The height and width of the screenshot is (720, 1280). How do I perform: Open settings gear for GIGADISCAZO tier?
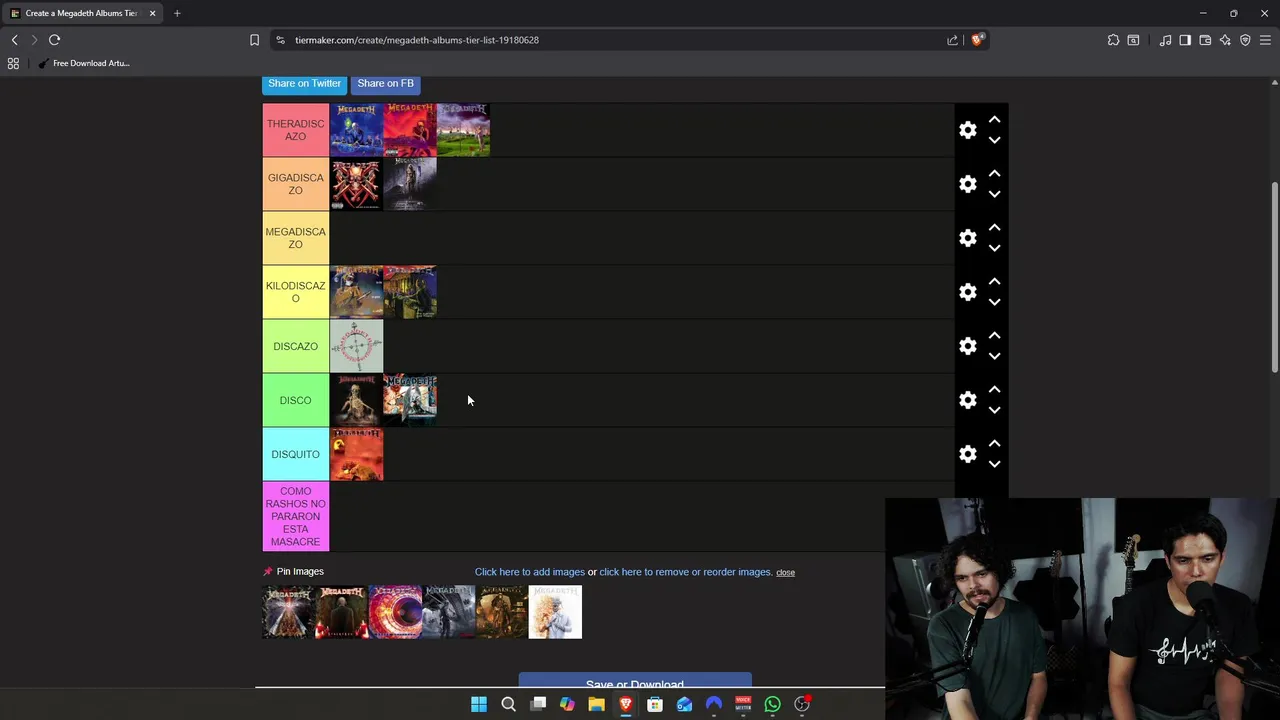(968, 184)
